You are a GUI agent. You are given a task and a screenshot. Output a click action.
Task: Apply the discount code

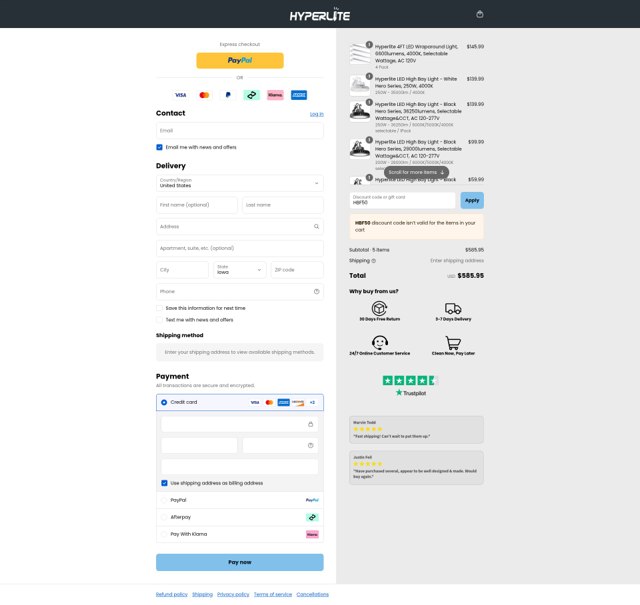tap(472, 200)
